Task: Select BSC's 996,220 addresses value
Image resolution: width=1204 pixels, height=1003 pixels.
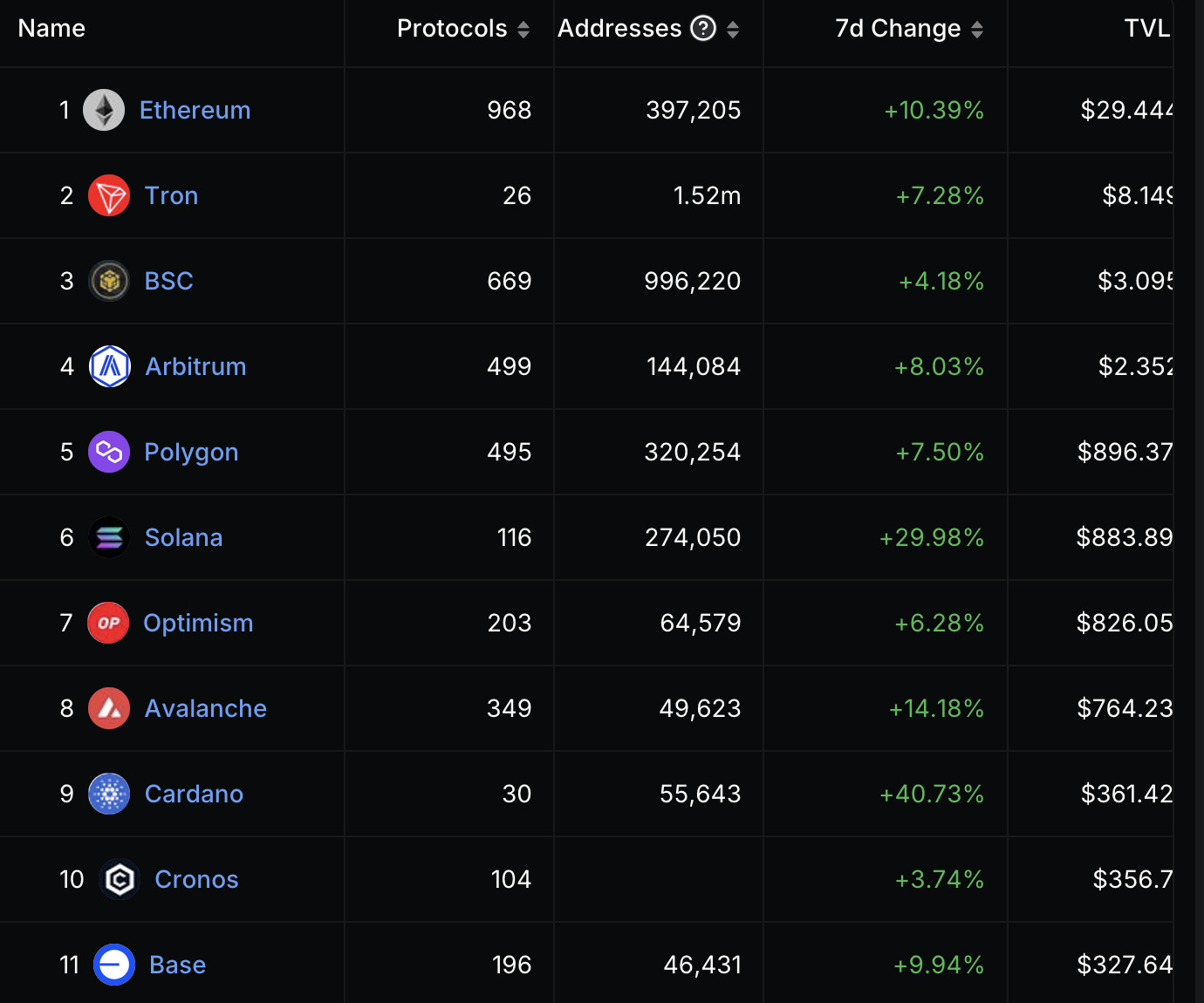Action: [693, 281]
